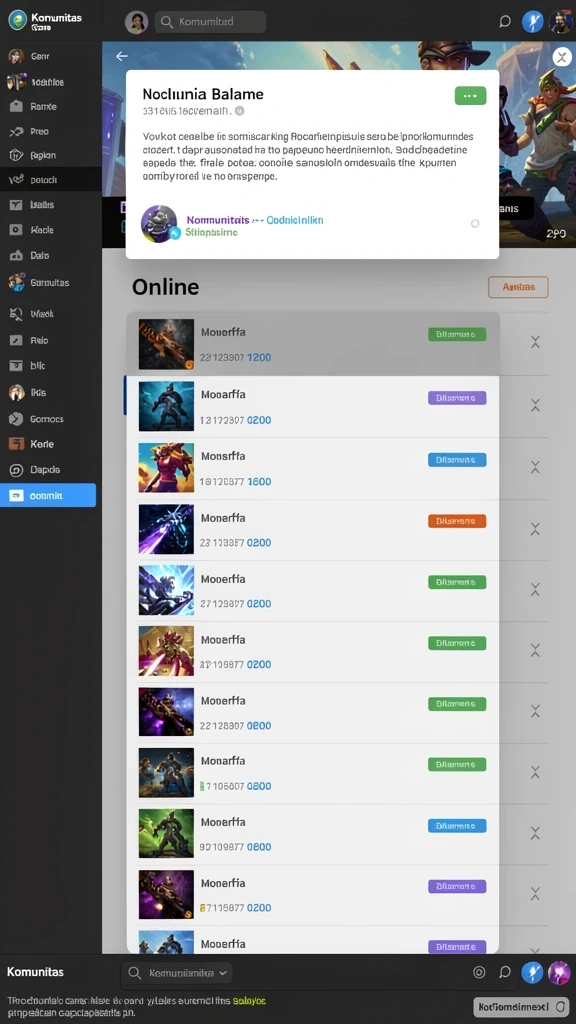Click purple button in row 13172307 0200
The image size is (576, 1024).
click(457, 398)
